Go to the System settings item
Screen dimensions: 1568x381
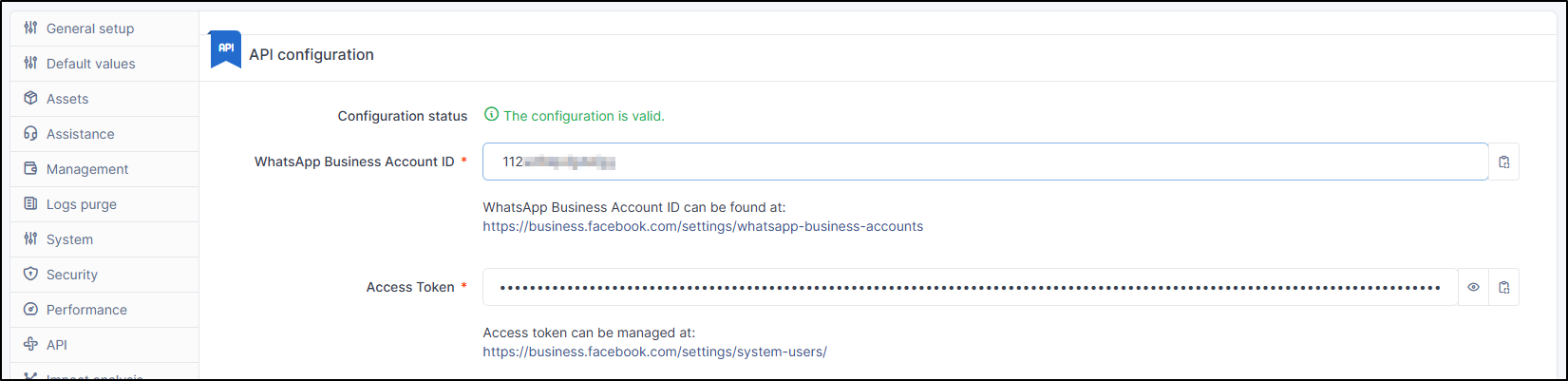69,239
